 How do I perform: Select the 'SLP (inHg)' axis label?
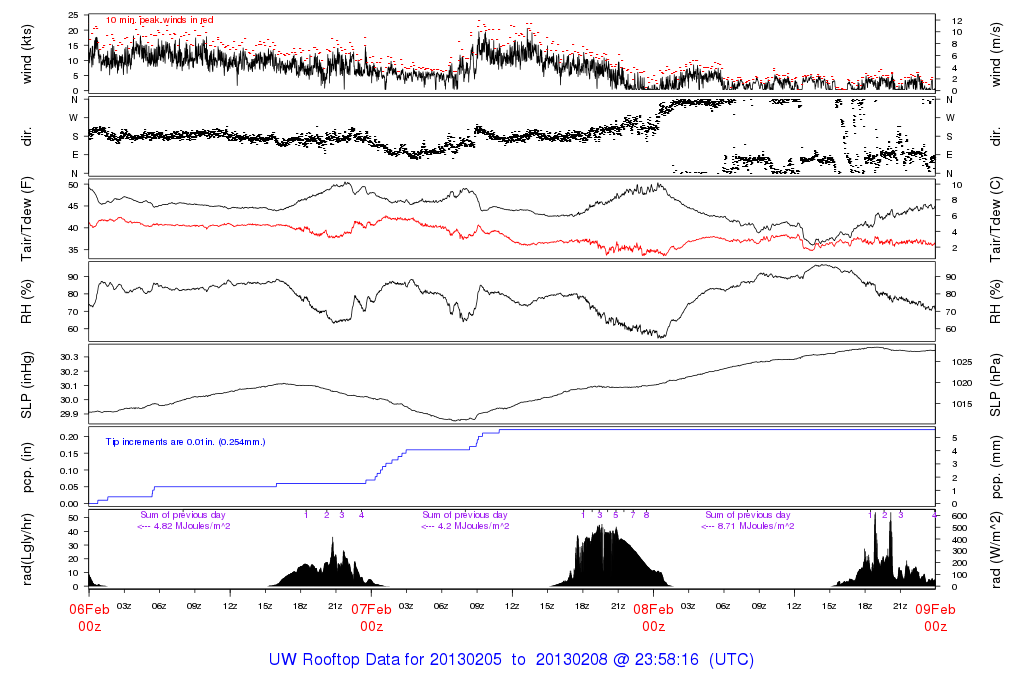coord(27,385)
